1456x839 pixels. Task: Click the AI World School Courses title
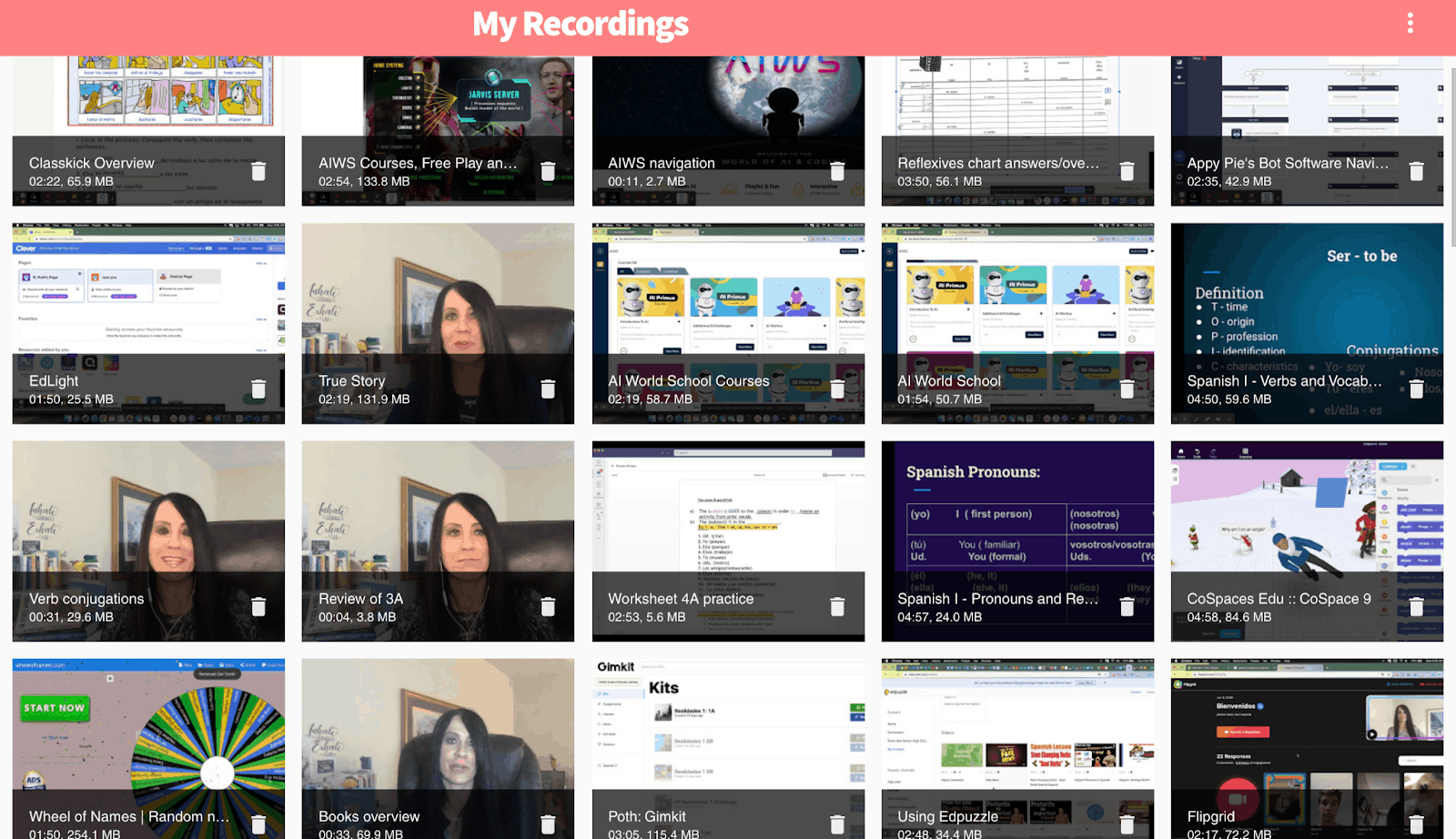(x=689, y=380)
